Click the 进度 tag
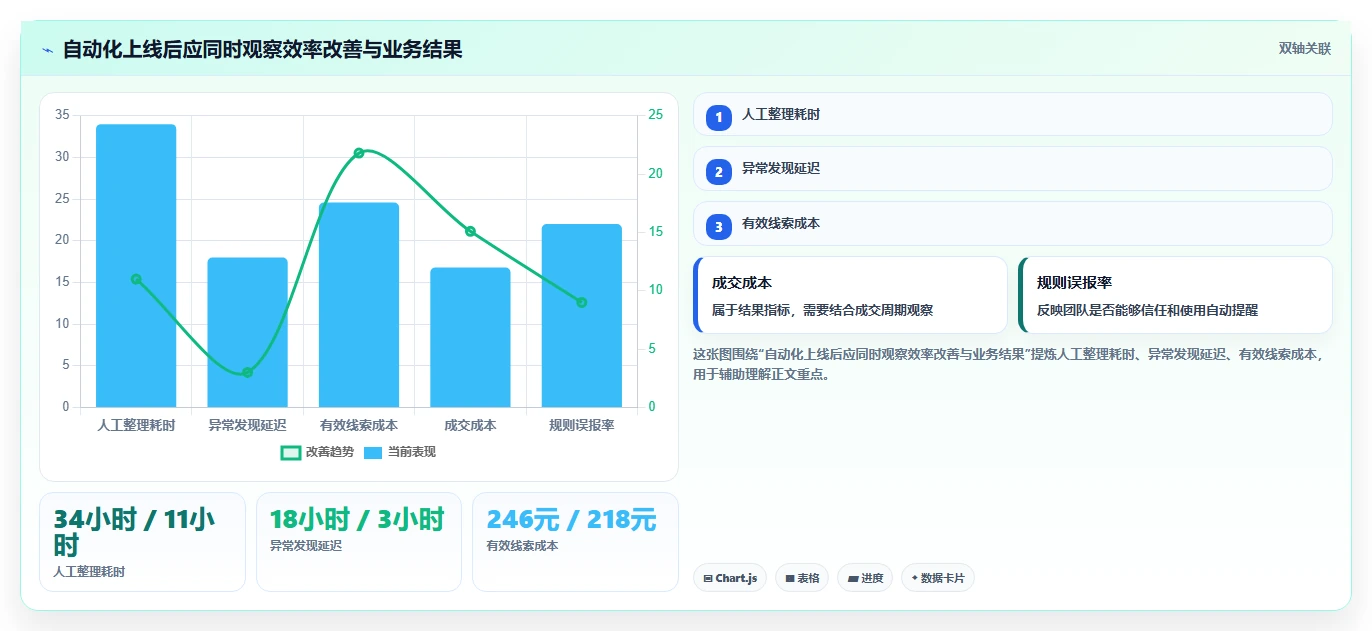Viewport: 1372px width, 631px height. (865, 578)
